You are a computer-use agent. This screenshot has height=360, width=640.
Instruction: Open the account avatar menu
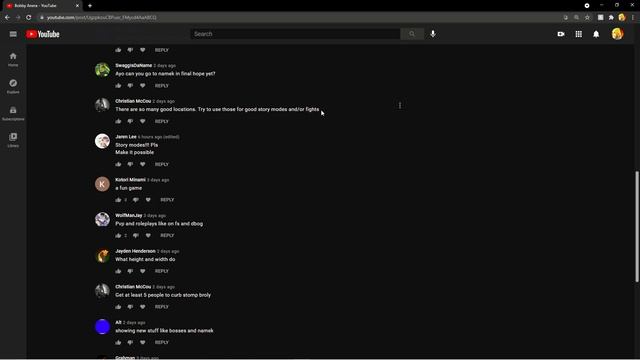coord(617,34)
